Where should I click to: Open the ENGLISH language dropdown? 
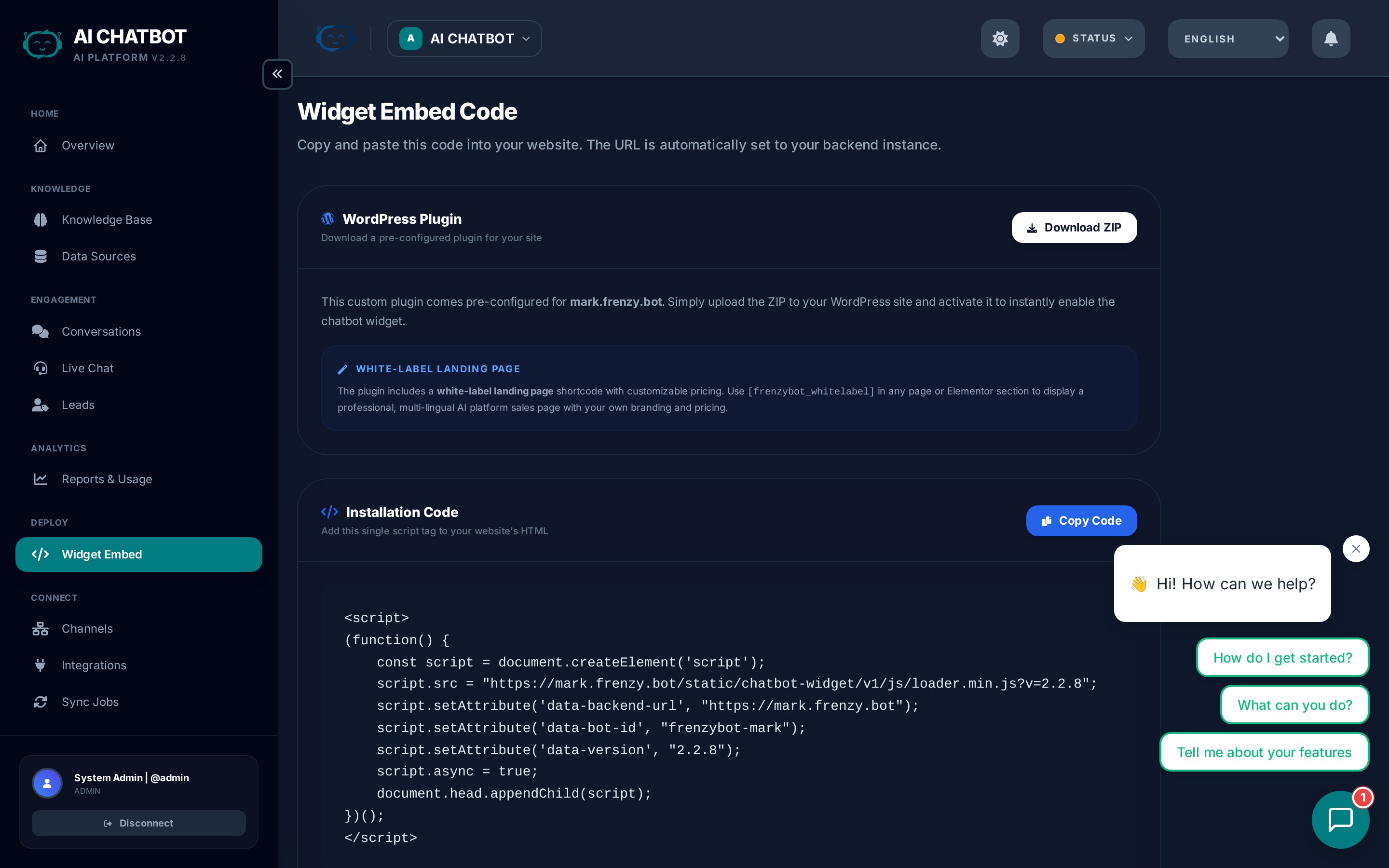pos(1228,39)
